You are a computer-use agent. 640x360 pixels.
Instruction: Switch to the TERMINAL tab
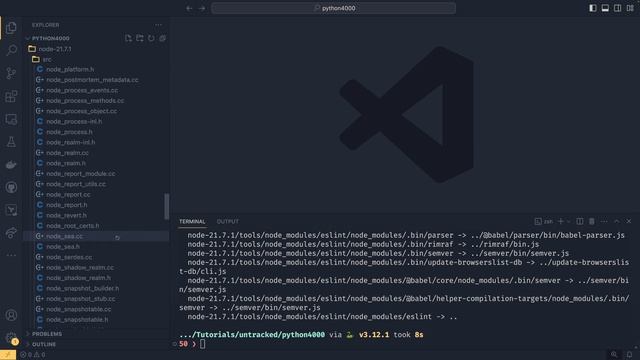(192, 221)
